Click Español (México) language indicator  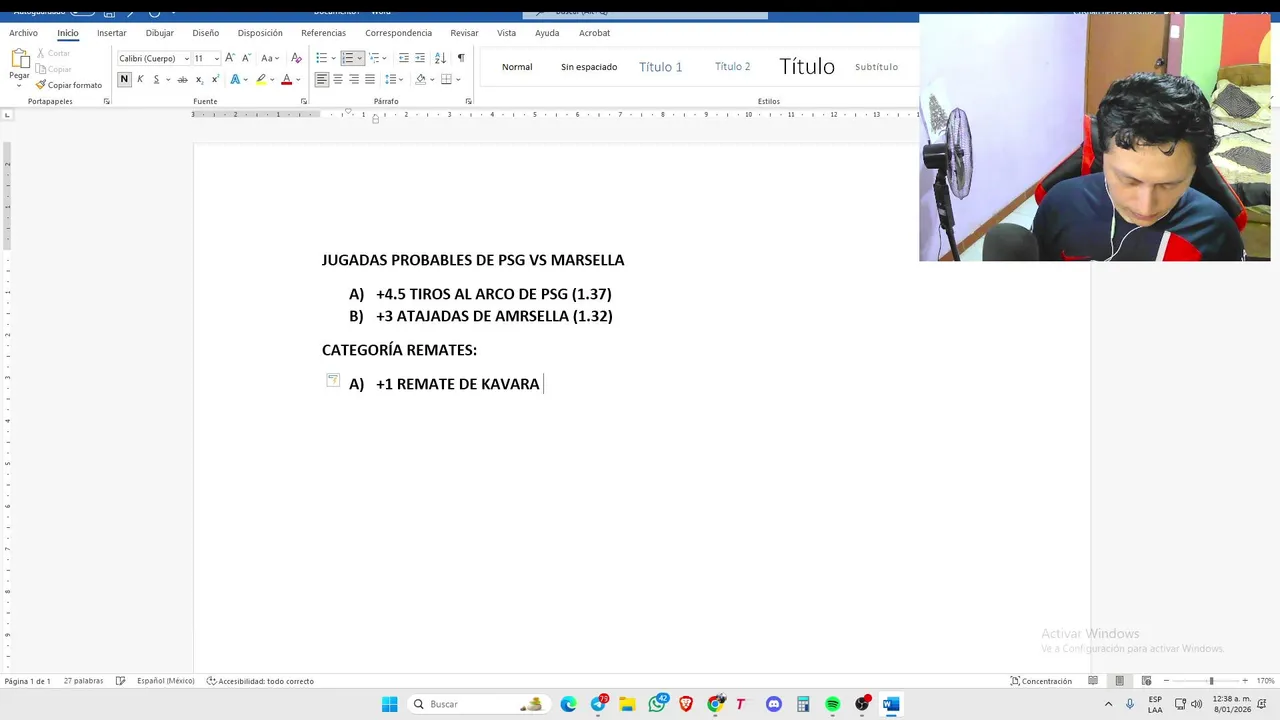point(166,681)
